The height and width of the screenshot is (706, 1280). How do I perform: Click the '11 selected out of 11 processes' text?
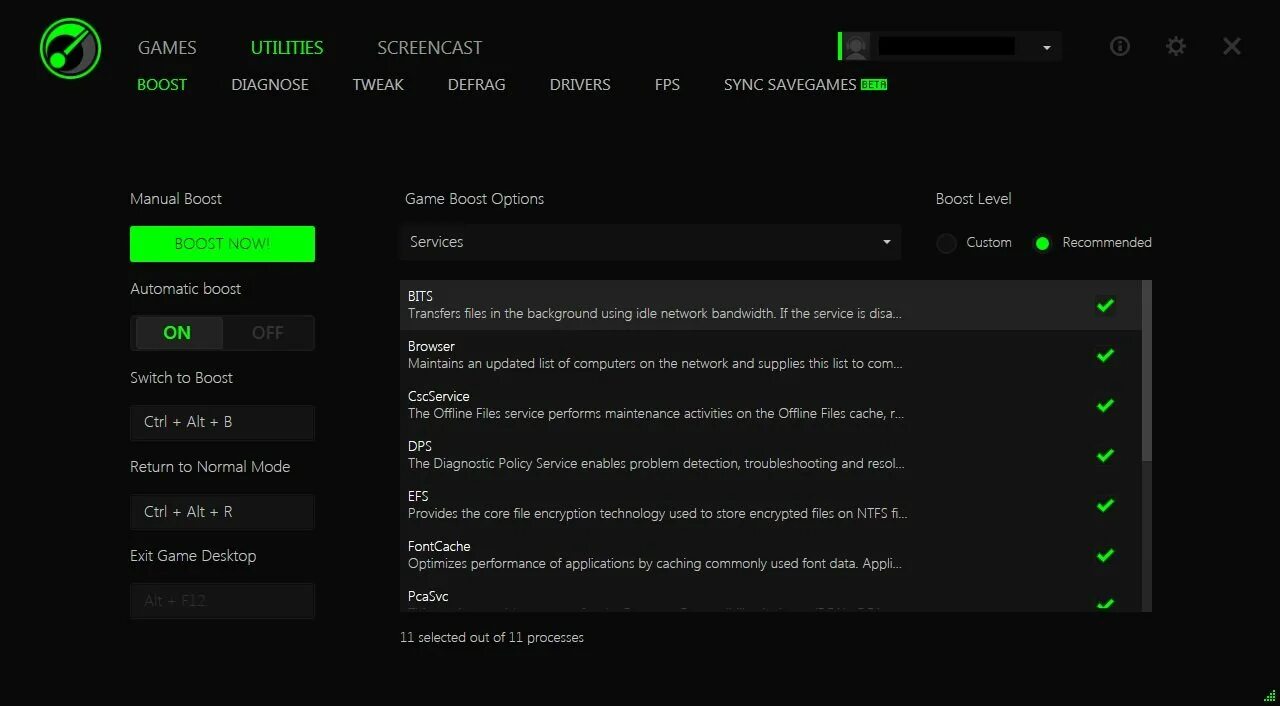point(492,637)
